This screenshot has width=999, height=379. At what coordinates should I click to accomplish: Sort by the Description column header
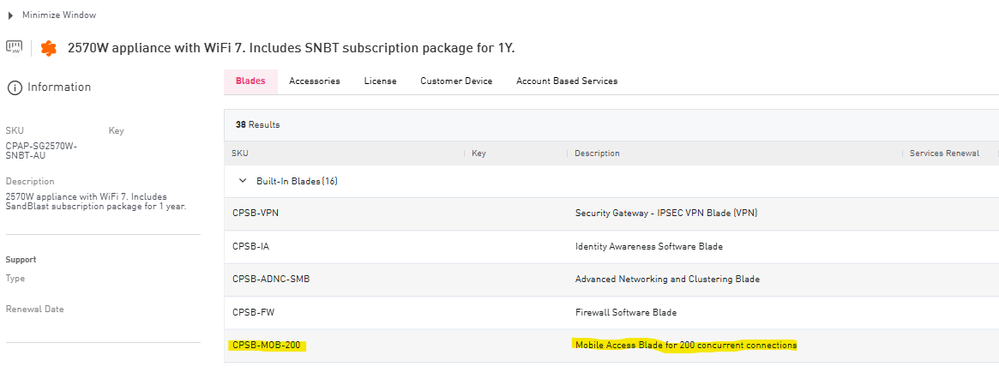pyautogui.click(x=597, y=154)
